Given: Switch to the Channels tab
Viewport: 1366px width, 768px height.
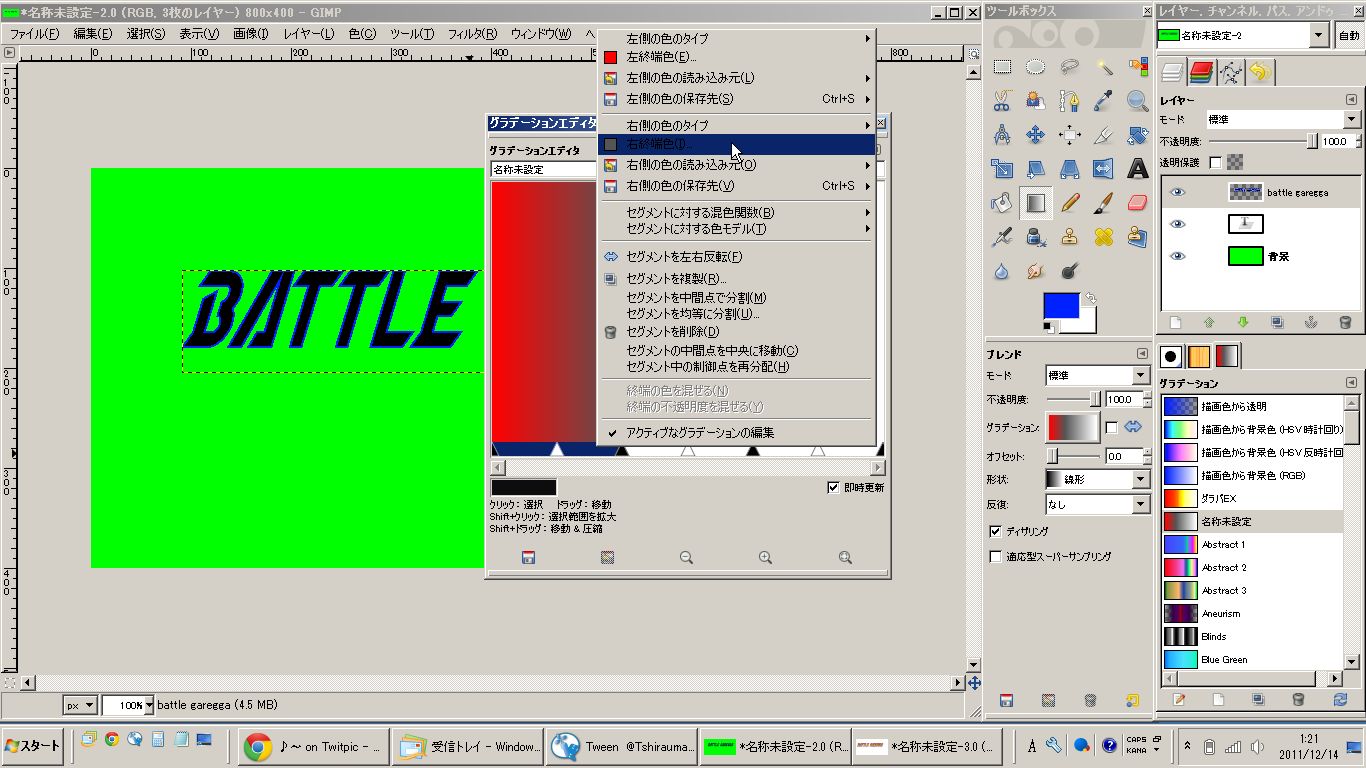Looking at the screenshot, I should pos(1201,72).
